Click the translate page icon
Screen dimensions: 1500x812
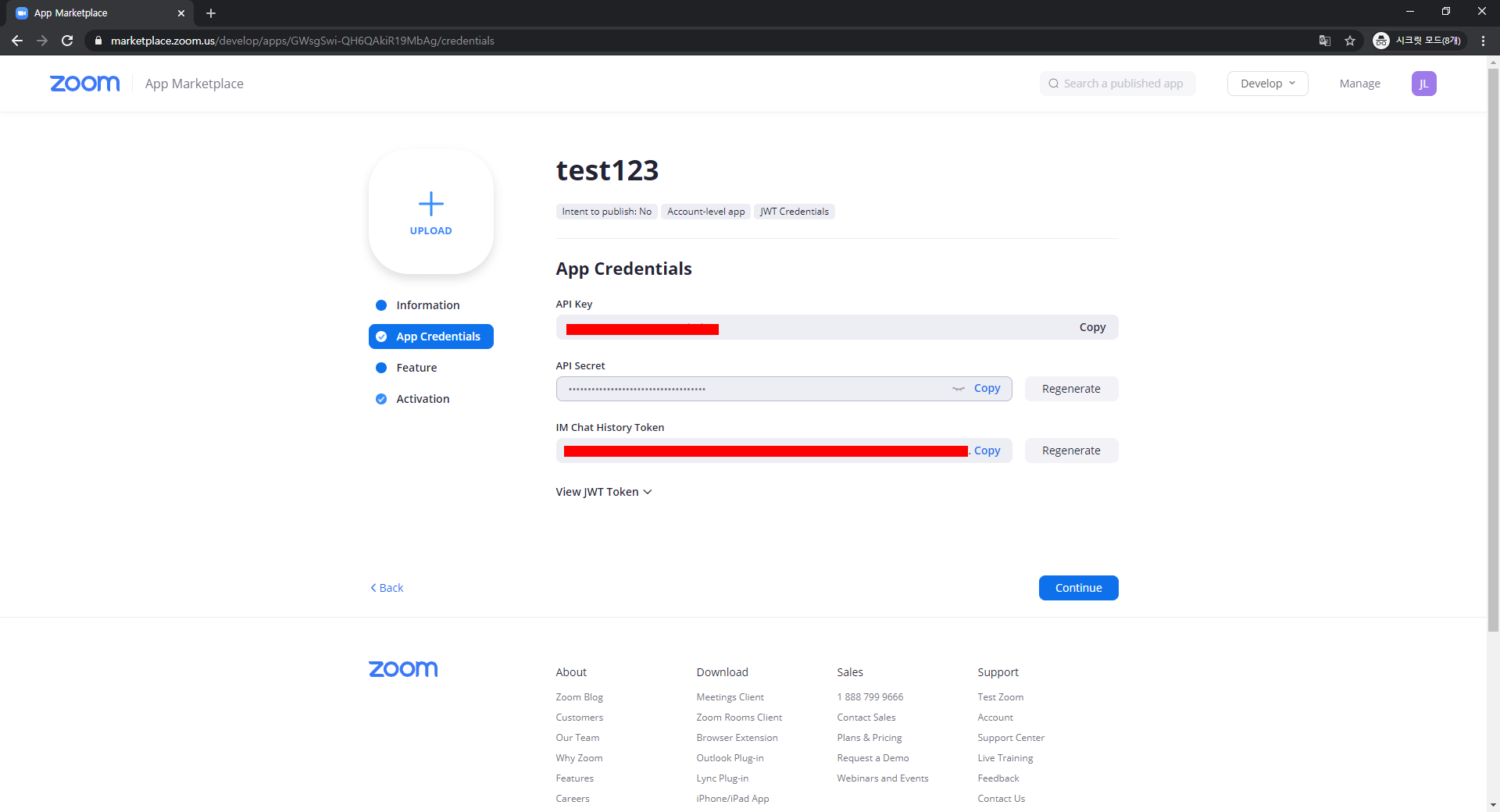pyautogui.click(x=1325, y=41)
